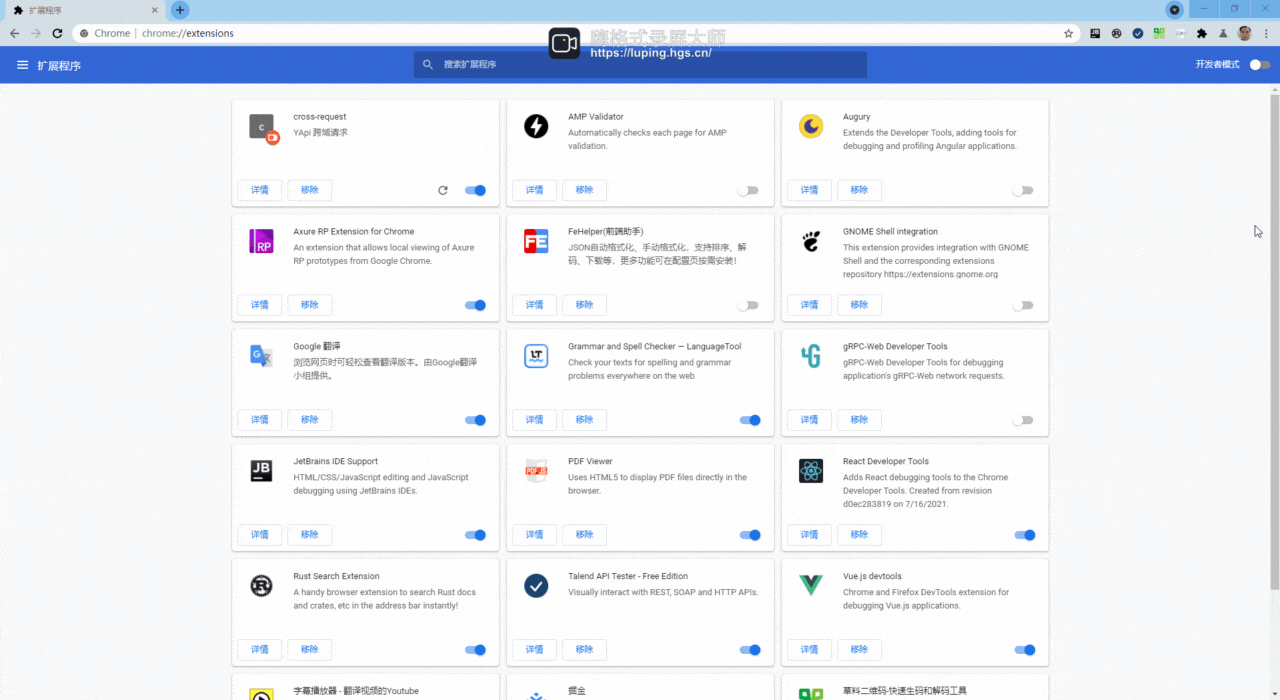
Task: Turn off the Vue.js devtools toggle
Action: coord(1025,650)
